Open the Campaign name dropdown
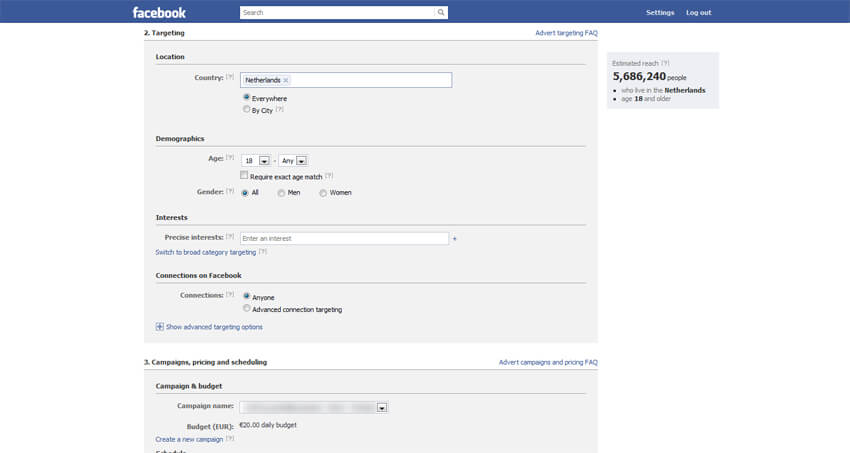This screenshot has height=453, width=850. pyautogui.click(x=314, y=407)
